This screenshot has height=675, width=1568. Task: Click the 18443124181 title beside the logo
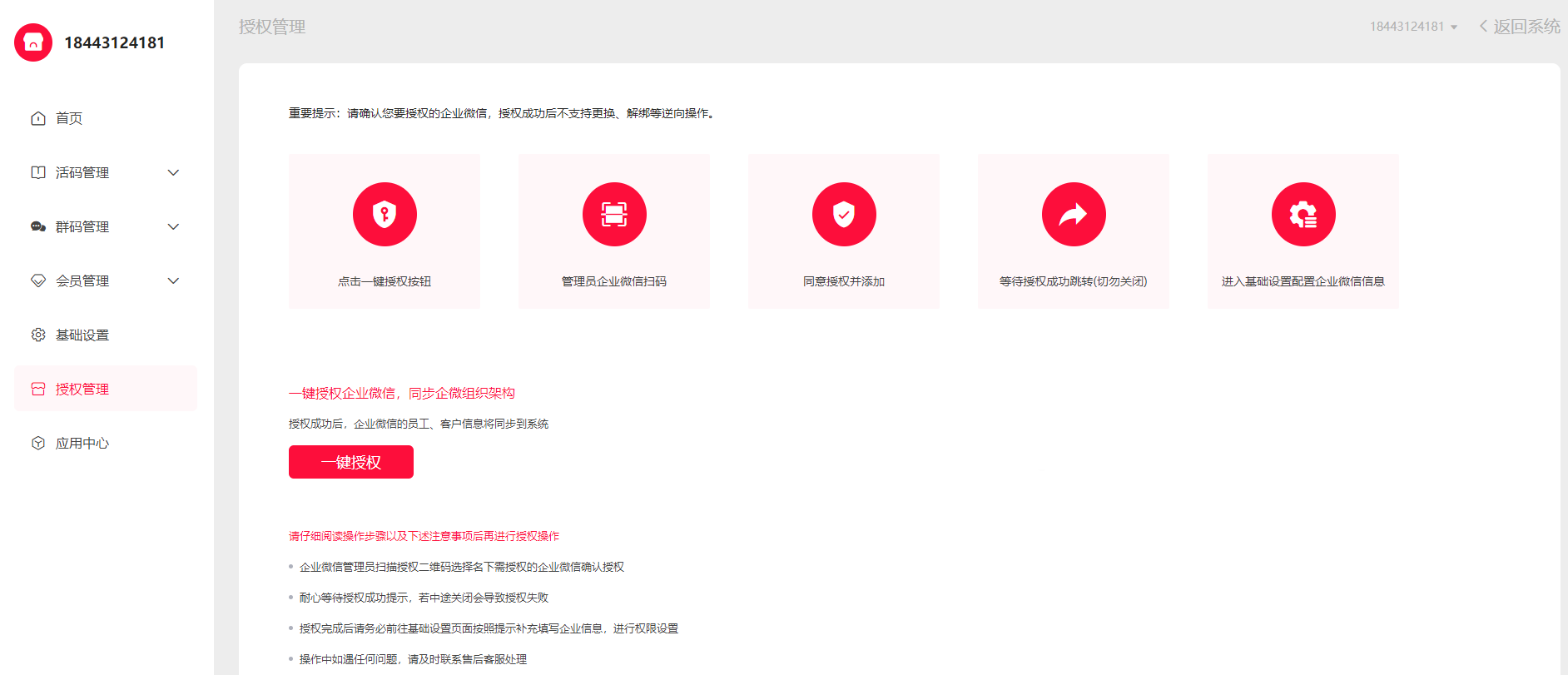115,42
